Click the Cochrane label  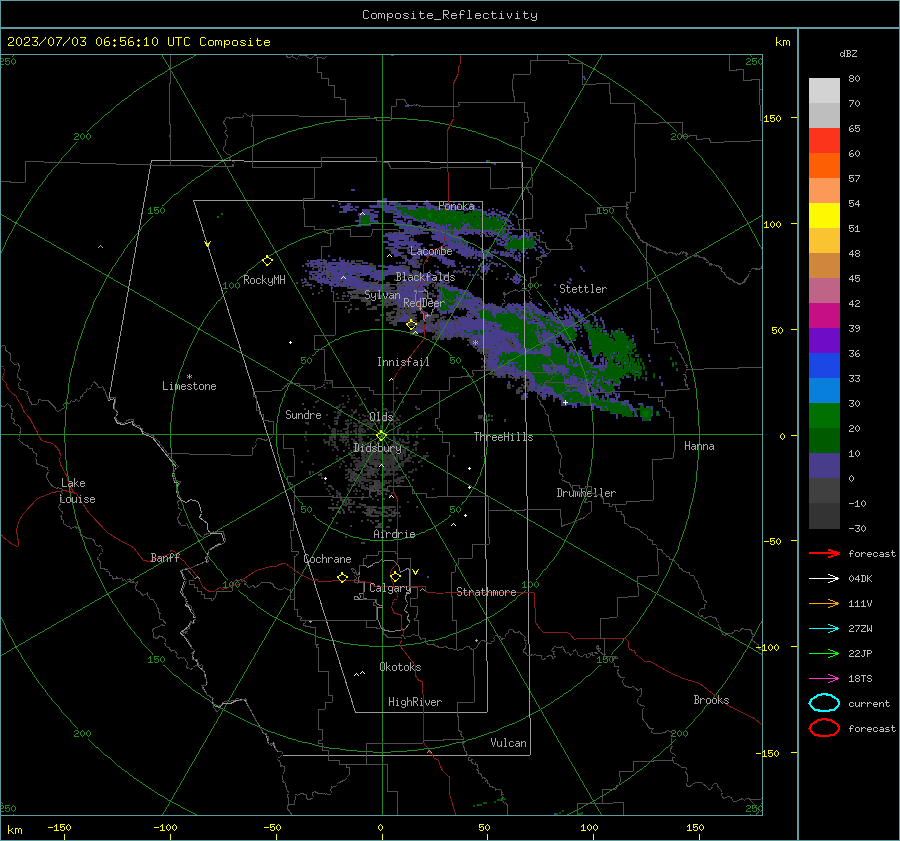click(327, 559)
